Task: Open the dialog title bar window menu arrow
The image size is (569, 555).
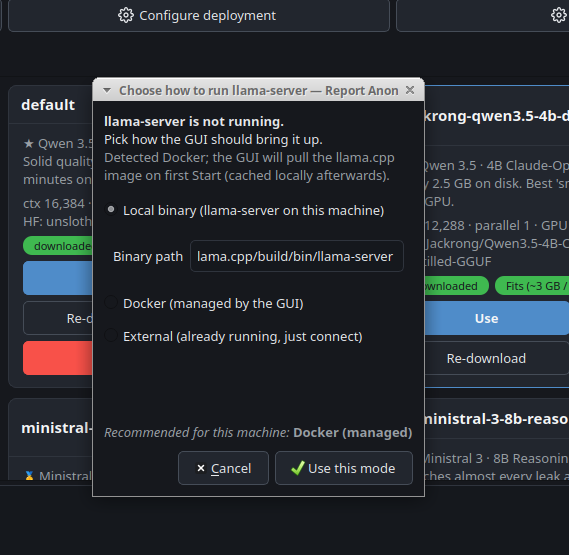Action: tap(107, 90)
